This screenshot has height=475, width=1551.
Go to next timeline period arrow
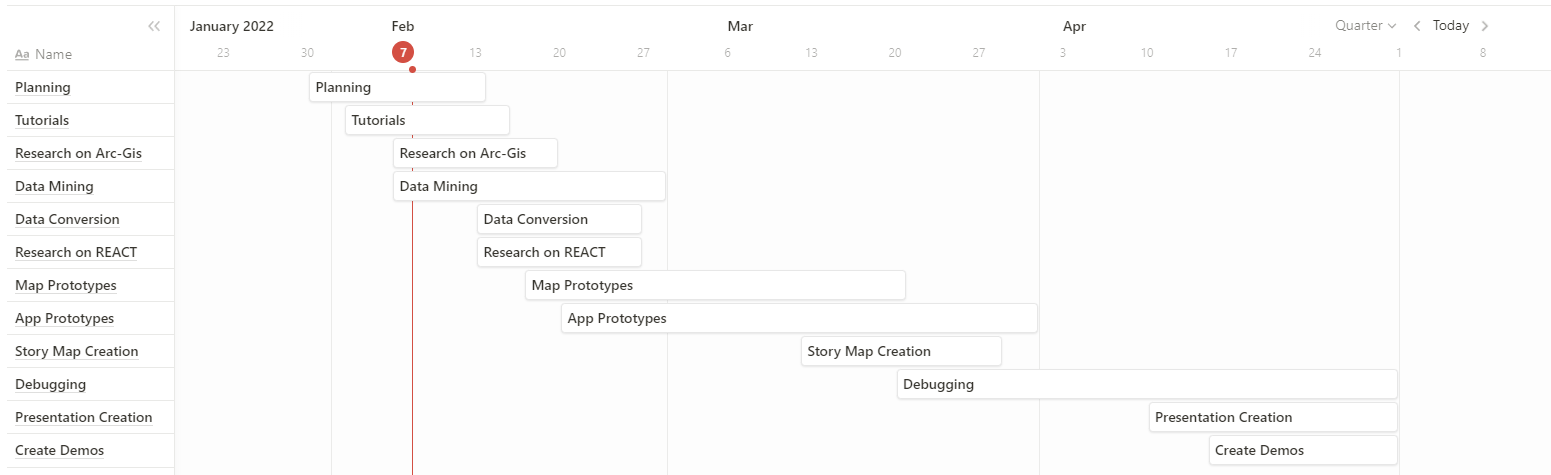click(1485, 26)
